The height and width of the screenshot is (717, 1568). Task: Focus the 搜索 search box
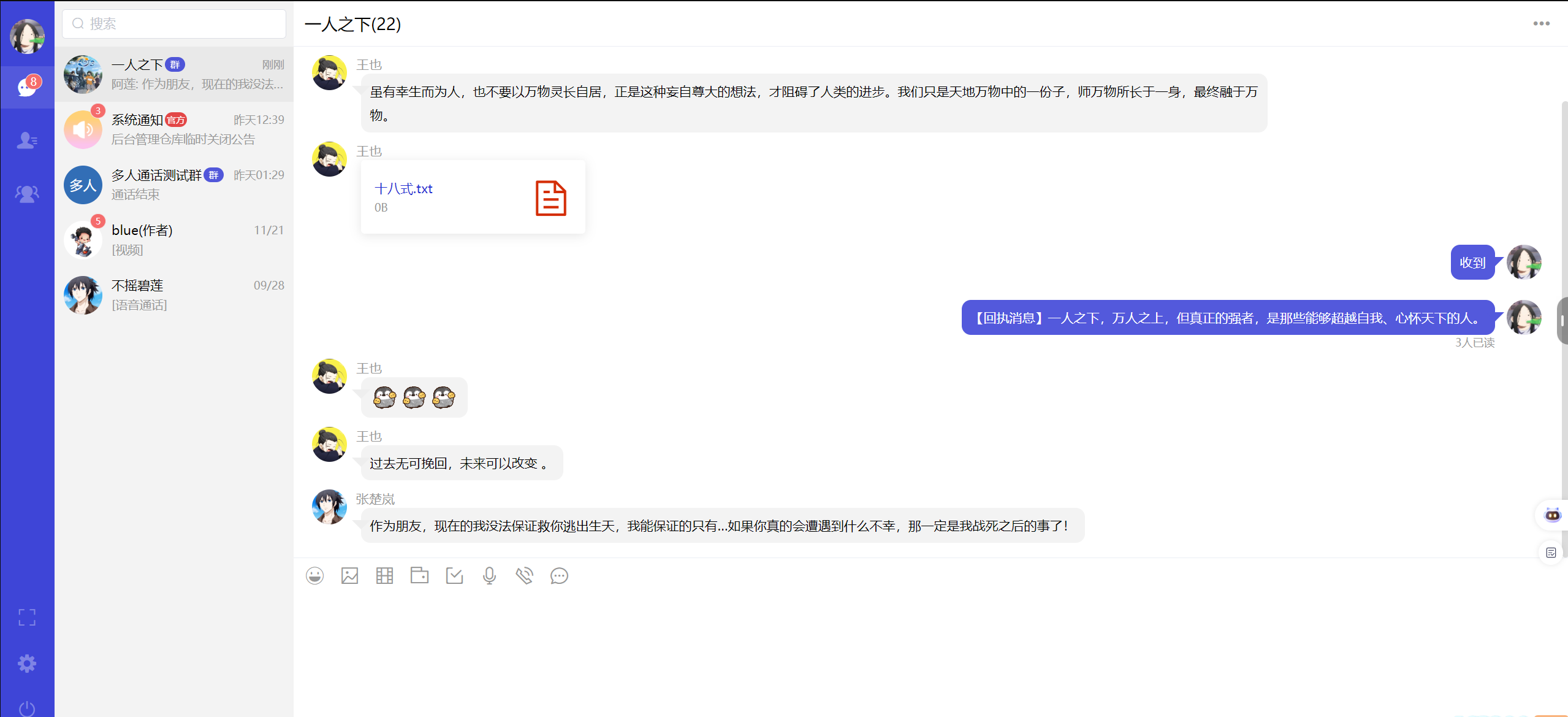(x=174, y=24)
